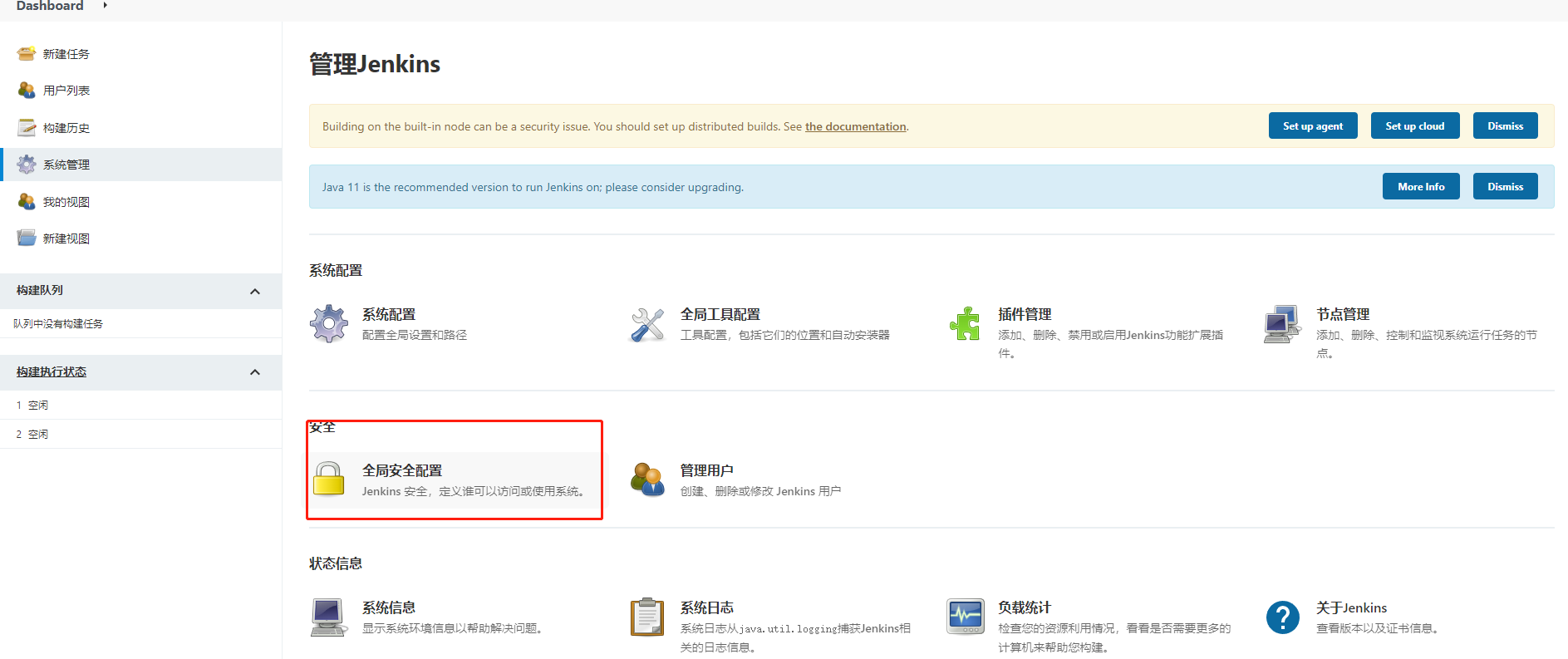Click the 新建任务 box icon

point(27,54)
